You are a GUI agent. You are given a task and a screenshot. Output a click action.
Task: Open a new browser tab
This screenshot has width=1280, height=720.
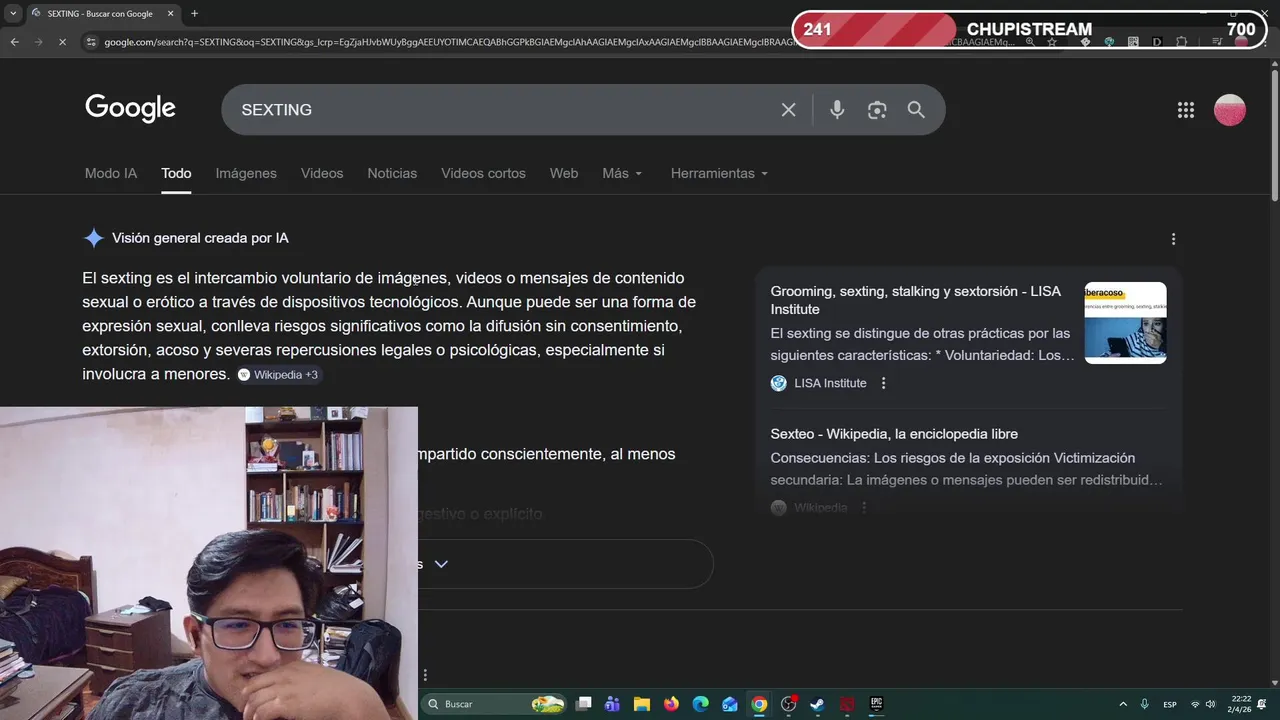click(x=194, y=13)
